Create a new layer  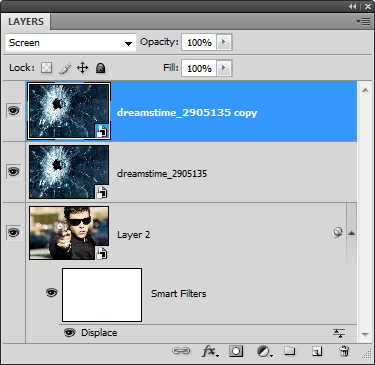(317, 351)
